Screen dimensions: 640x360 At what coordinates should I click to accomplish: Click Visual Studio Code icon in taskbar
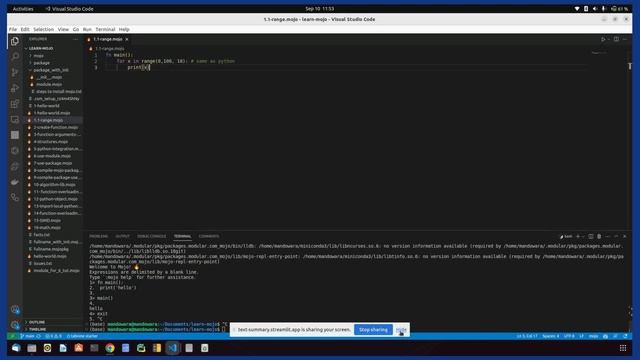tap(173, 348)
